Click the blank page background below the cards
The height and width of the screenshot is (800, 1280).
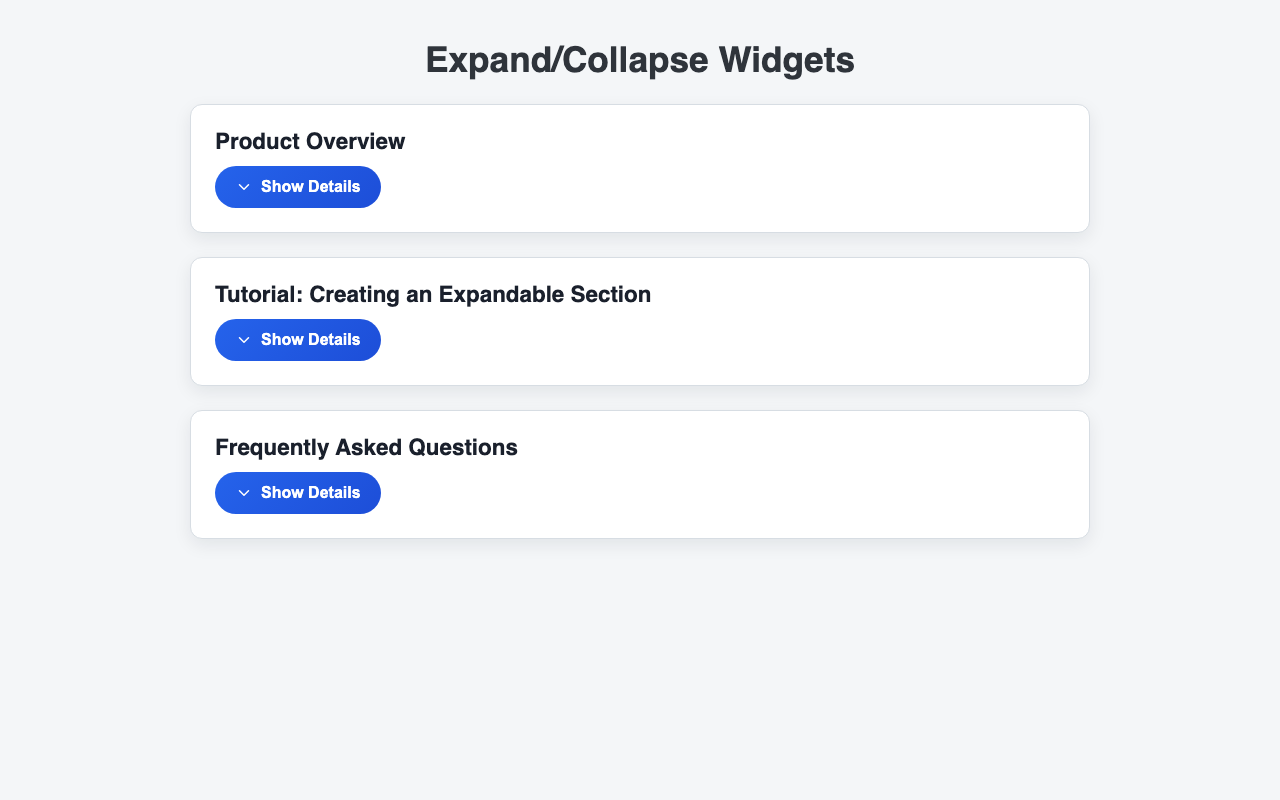click(640, 680)
